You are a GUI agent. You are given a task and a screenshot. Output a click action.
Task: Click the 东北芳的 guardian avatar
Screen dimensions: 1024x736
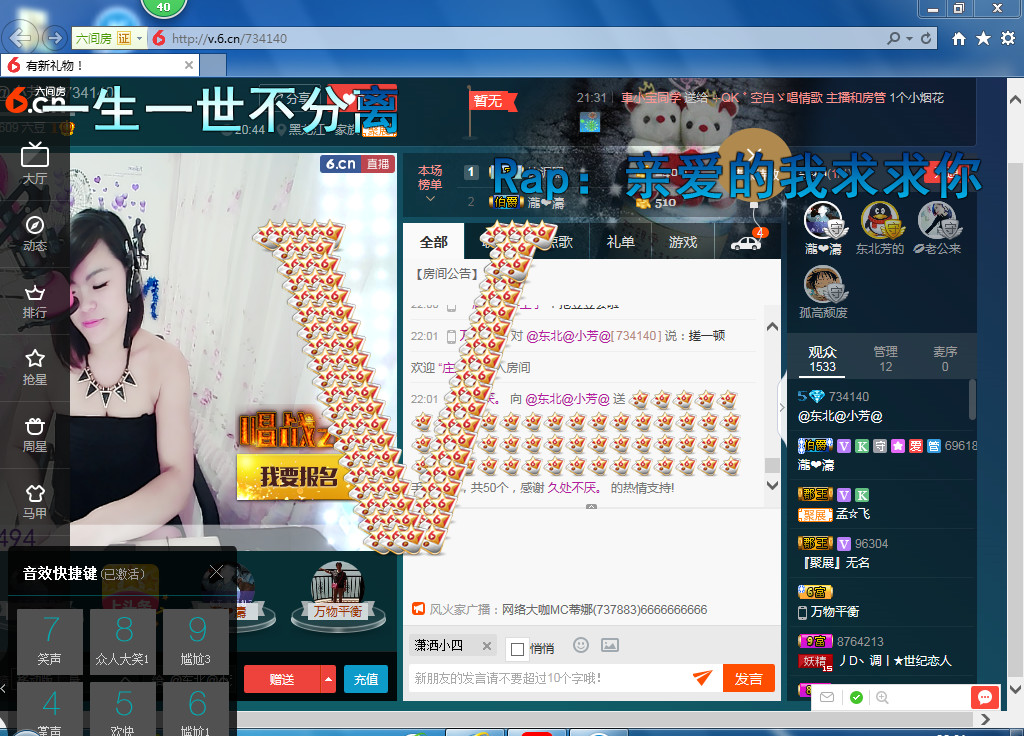coord(882,221)
